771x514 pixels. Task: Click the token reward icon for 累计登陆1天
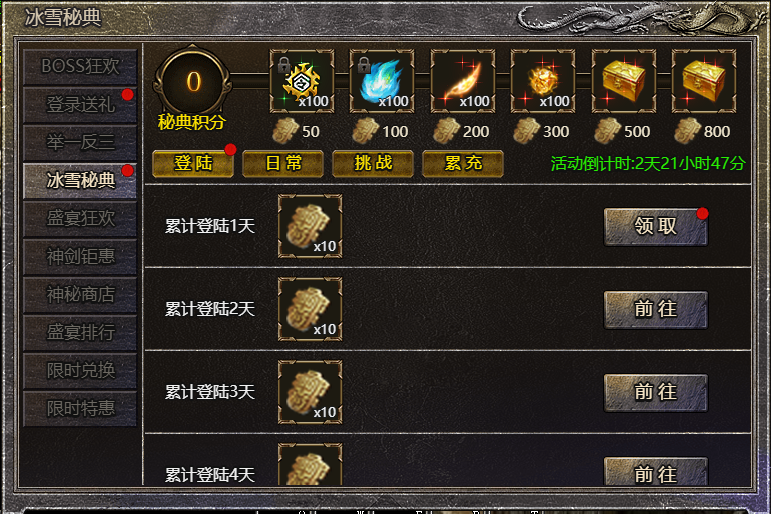[x=310, y=226]
